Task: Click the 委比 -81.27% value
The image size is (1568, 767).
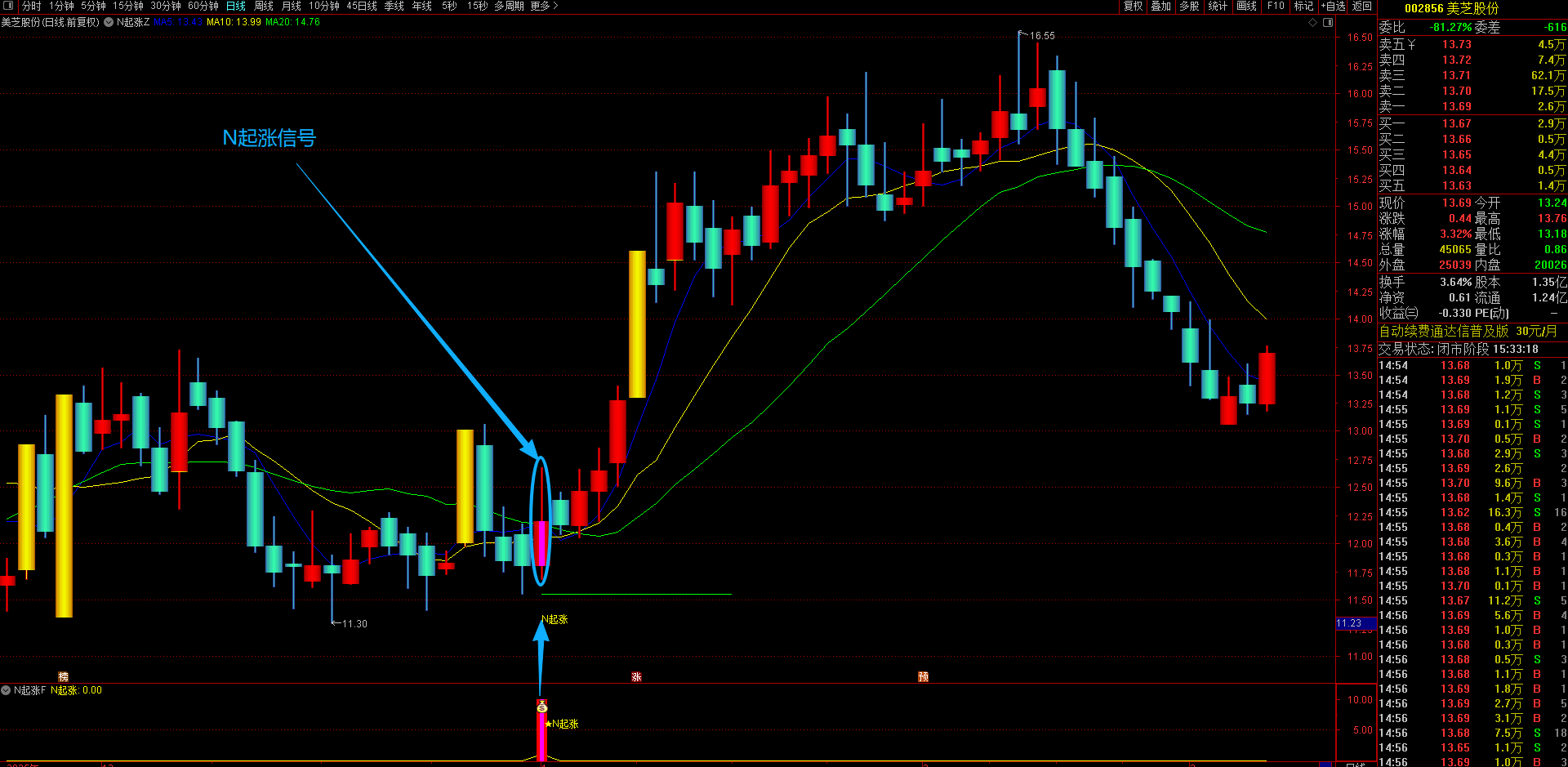Action: pyautogui.click(x=1450, y=27)
